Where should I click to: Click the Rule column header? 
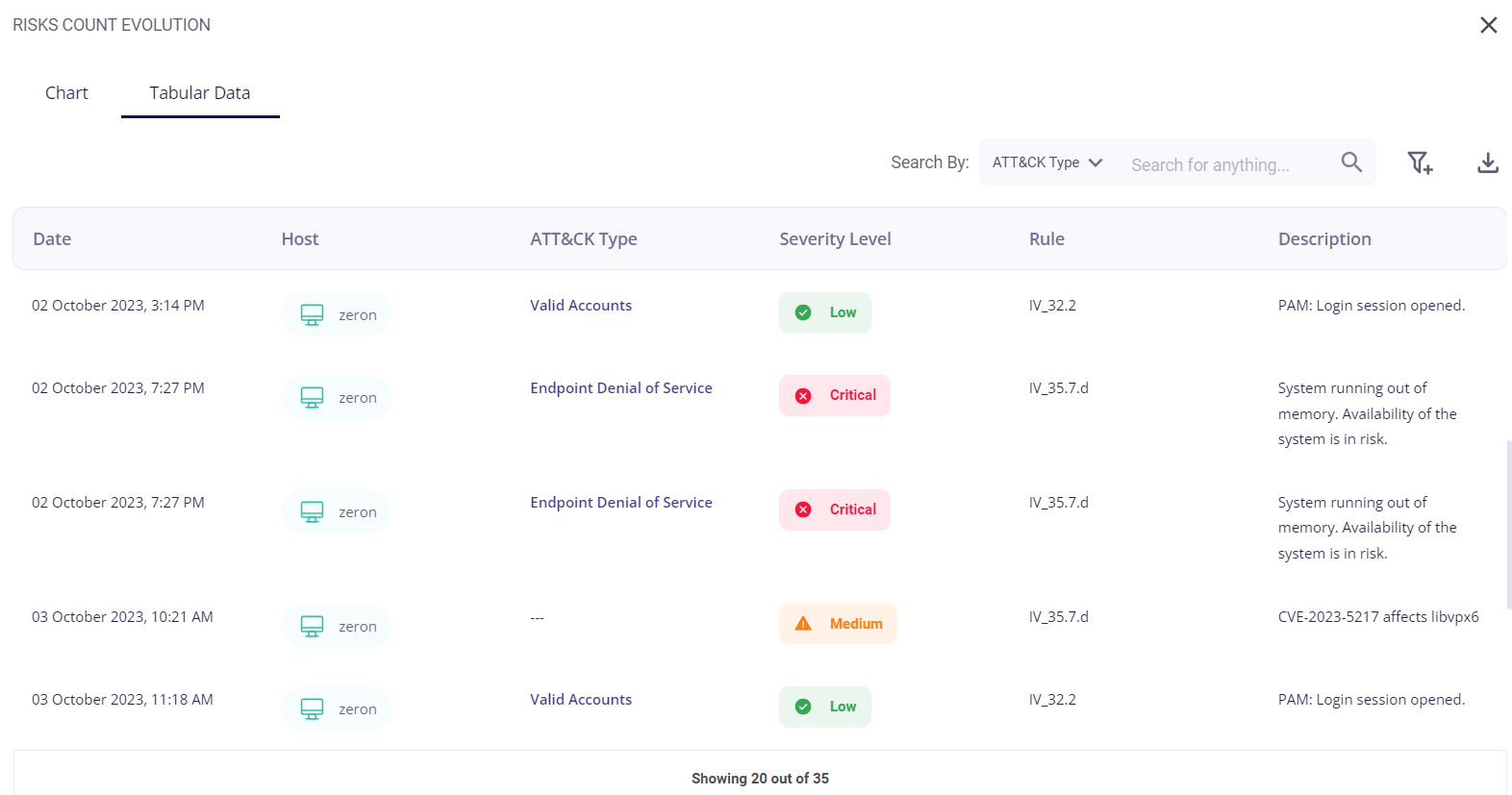(1046, 239)
